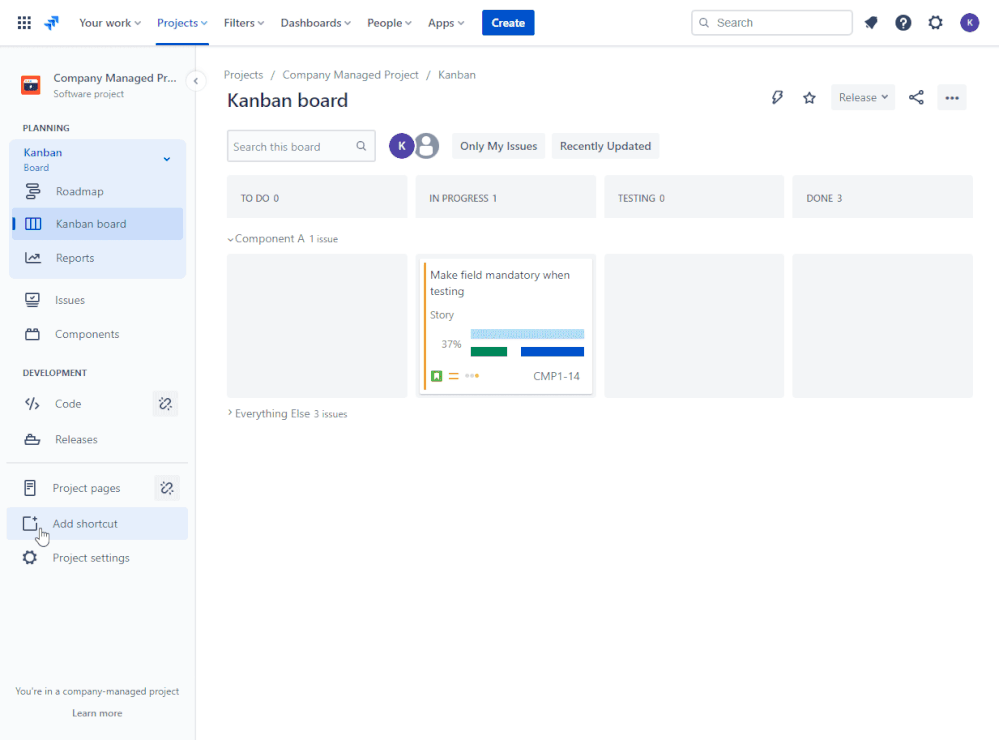Click the automation lightning bolt icon
This screenshot has height=740, width=999.
777,98
